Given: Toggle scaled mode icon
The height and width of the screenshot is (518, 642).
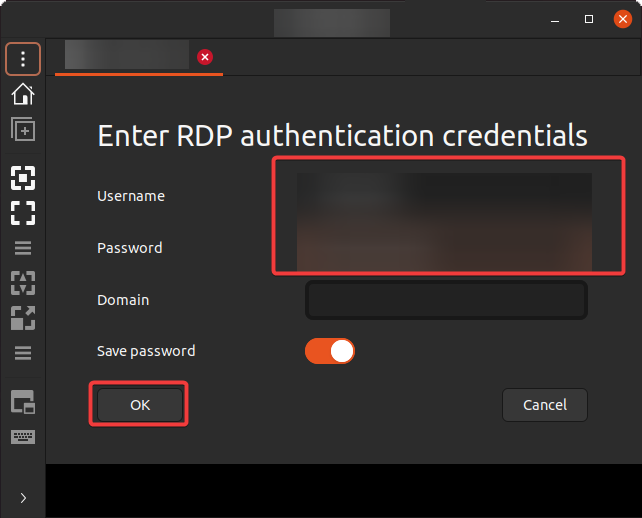Looking at the screenshot, I should tap(23, 318).
